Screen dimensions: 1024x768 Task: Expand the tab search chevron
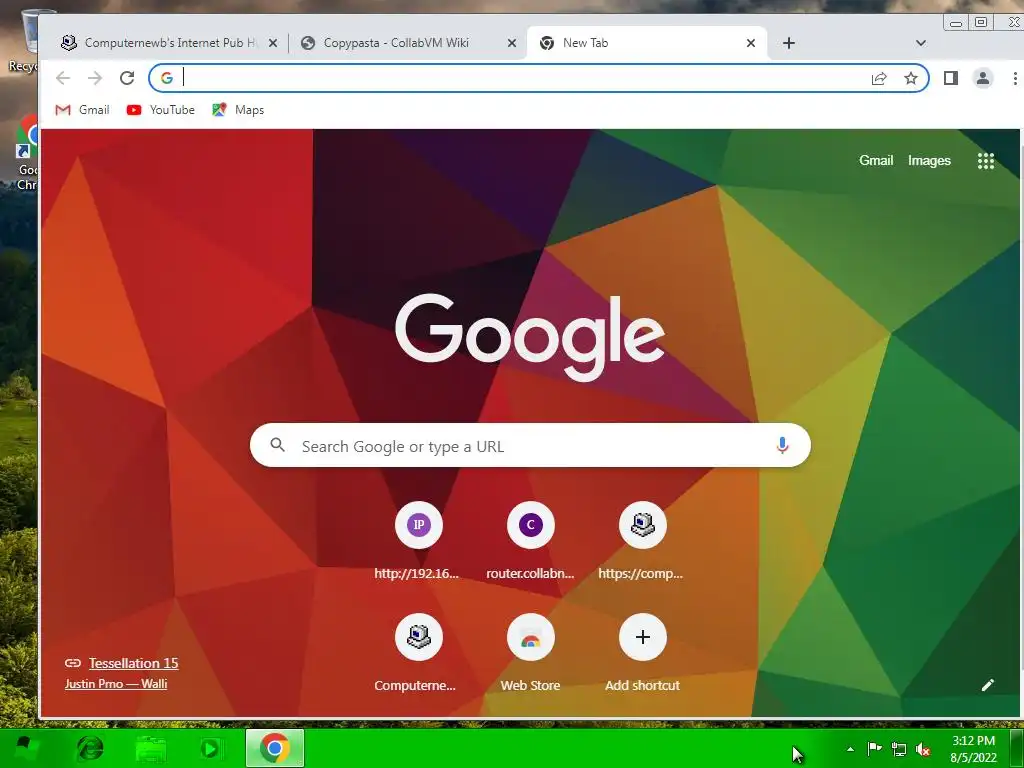click(x=921, y=43)
